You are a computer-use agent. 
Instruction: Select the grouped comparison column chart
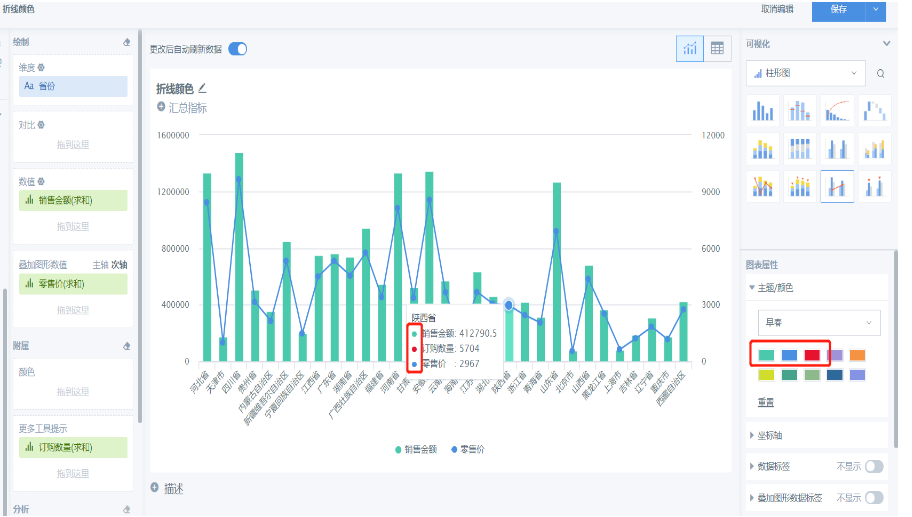coord(837,149)
